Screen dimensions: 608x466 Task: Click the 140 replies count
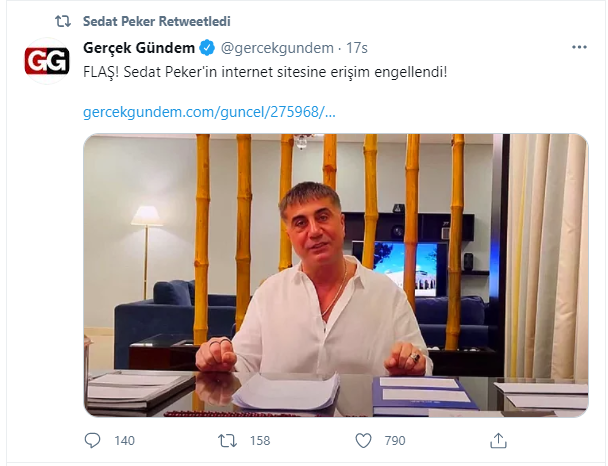point(124,441)
